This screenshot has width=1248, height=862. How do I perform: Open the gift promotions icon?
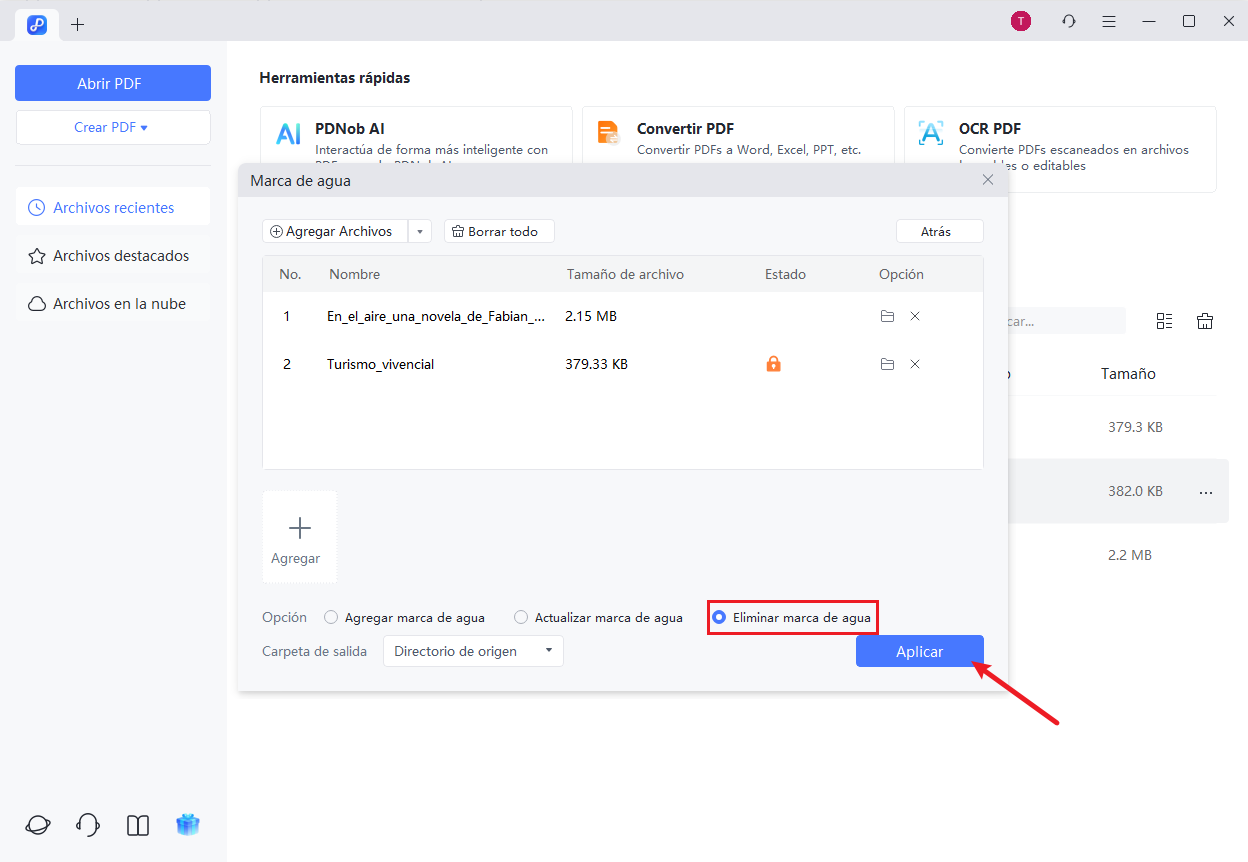click(x=187, y=825)
